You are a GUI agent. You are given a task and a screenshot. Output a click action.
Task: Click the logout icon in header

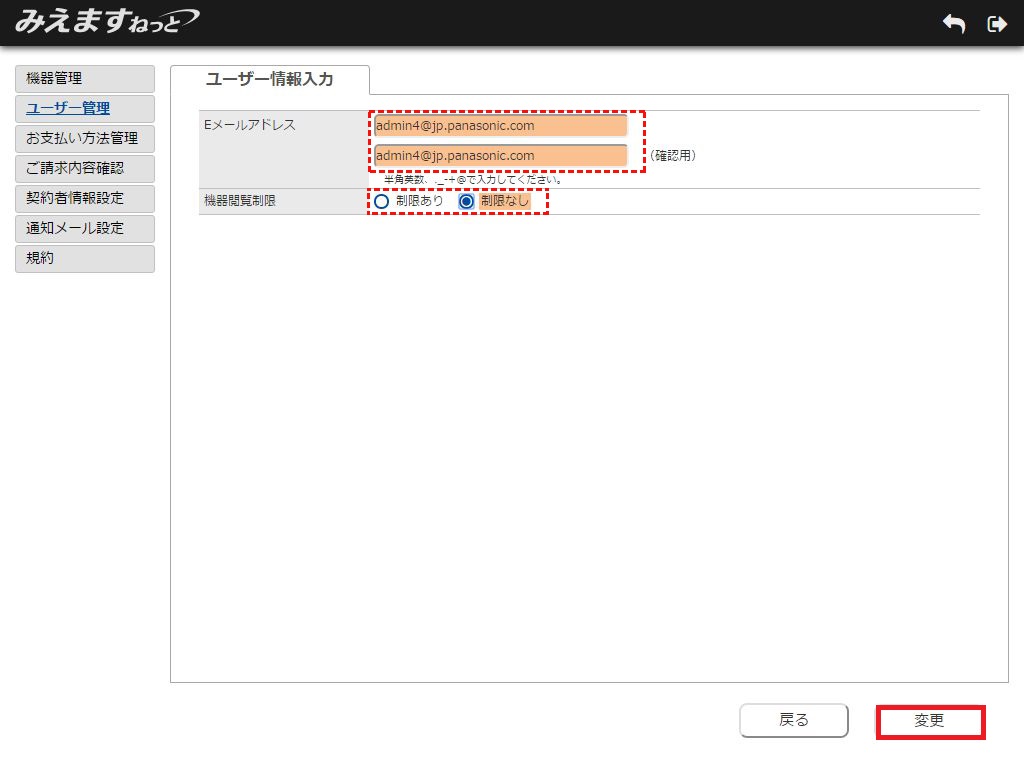996,24
